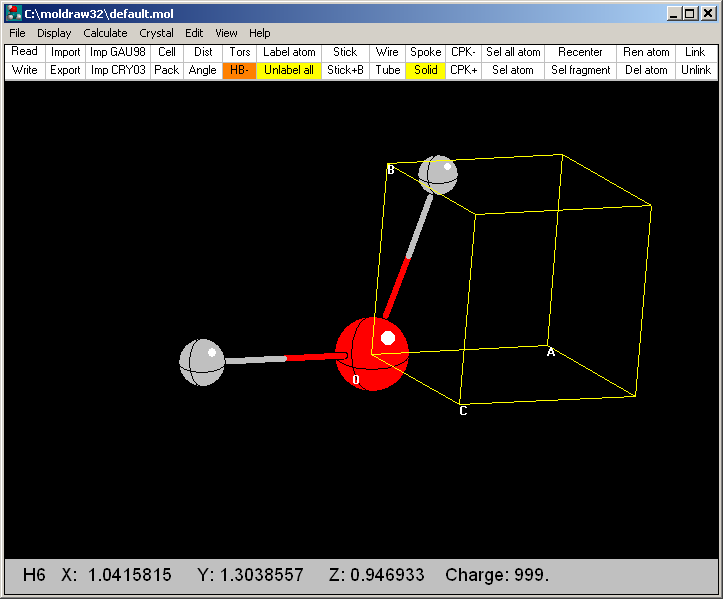Open the File menu

click(17, 33)
